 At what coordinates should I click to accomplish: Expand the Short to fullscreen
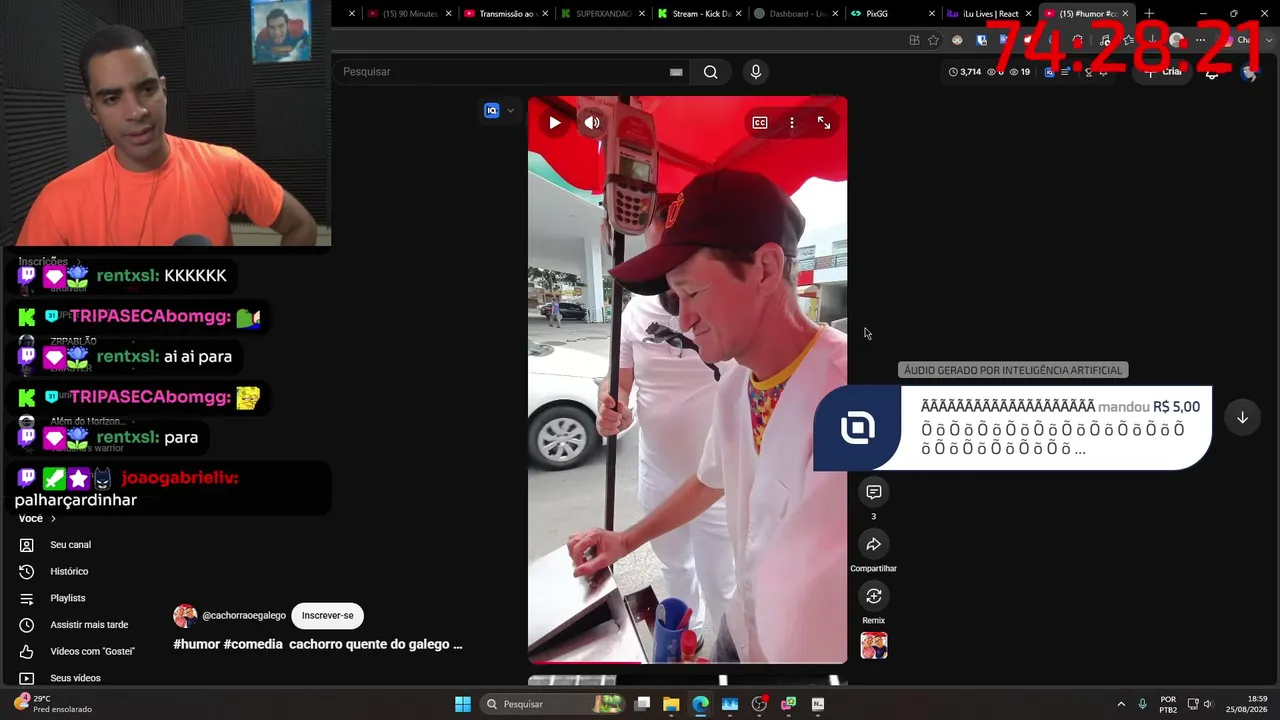824,123
